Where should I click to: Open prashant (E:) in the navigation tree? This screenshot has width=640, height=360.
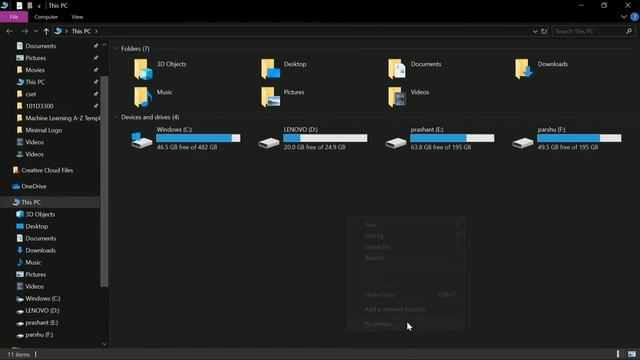[x=37, y=322]
